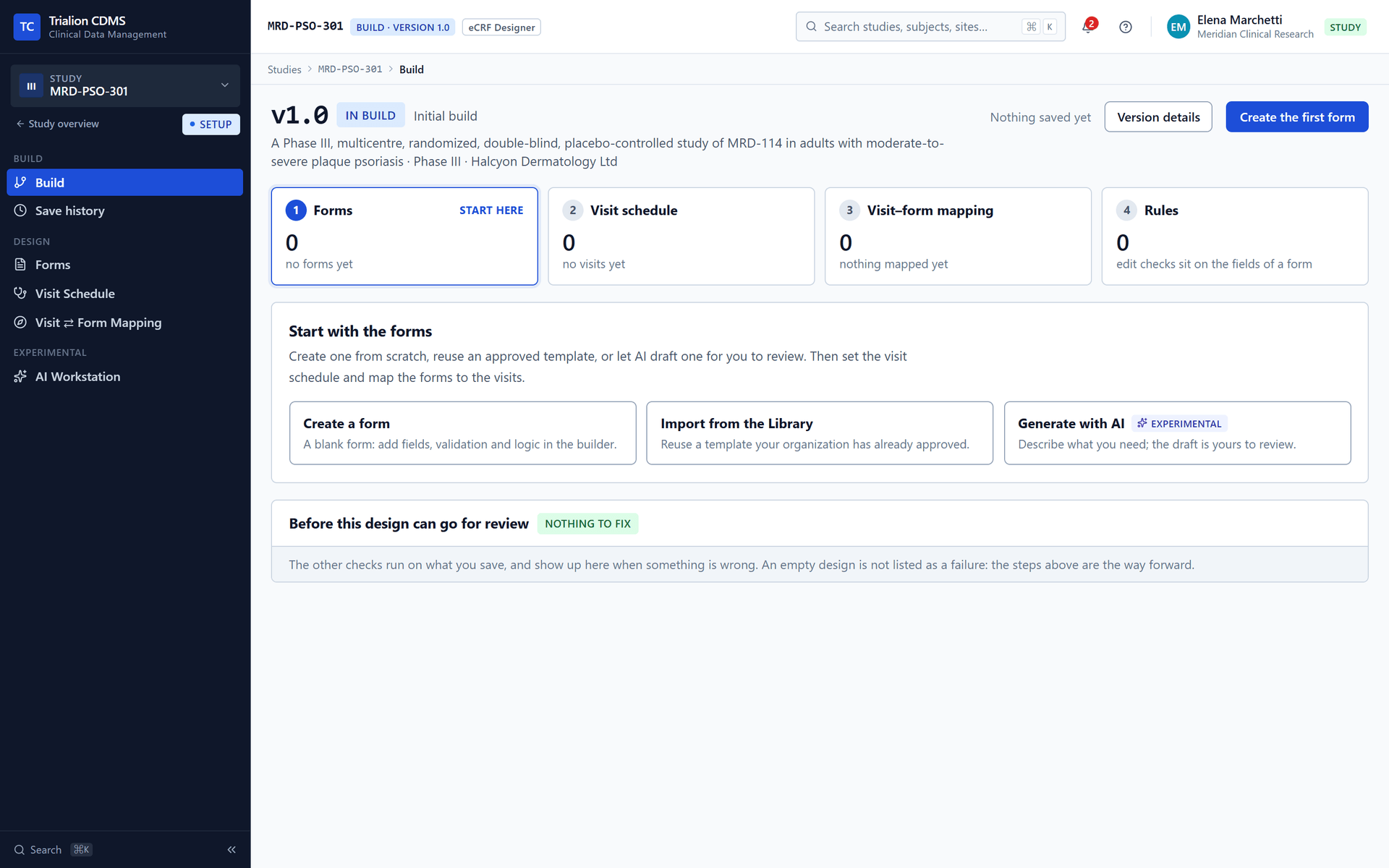Viewport: 1389px width, 868px height.
Task: Click the step 3 circle on Visit–form mapping card
Action: point(849,210)
